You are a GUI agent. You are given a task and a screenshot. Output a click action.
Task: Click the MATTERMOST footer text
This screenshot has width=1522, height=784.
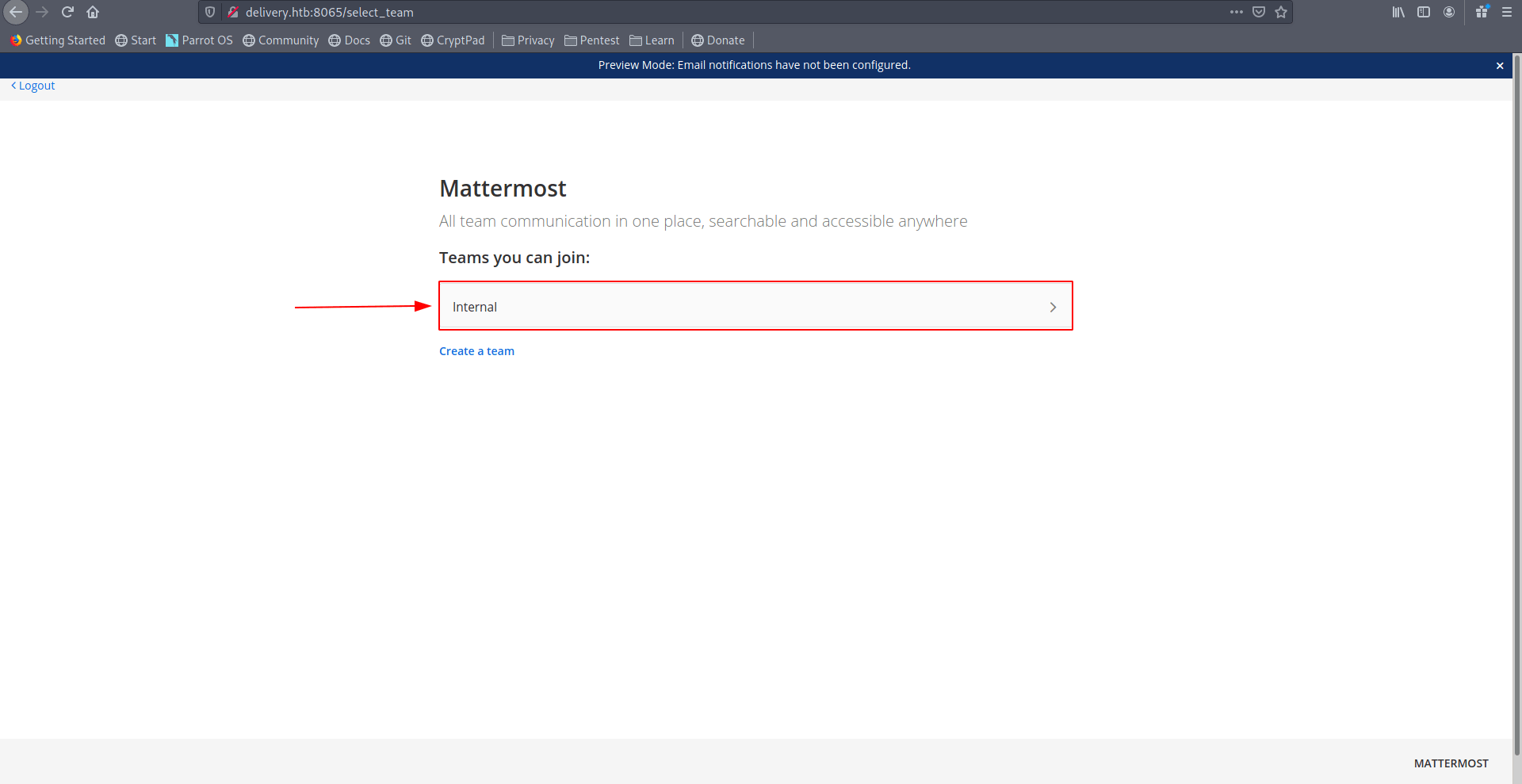pos(1451,763)
